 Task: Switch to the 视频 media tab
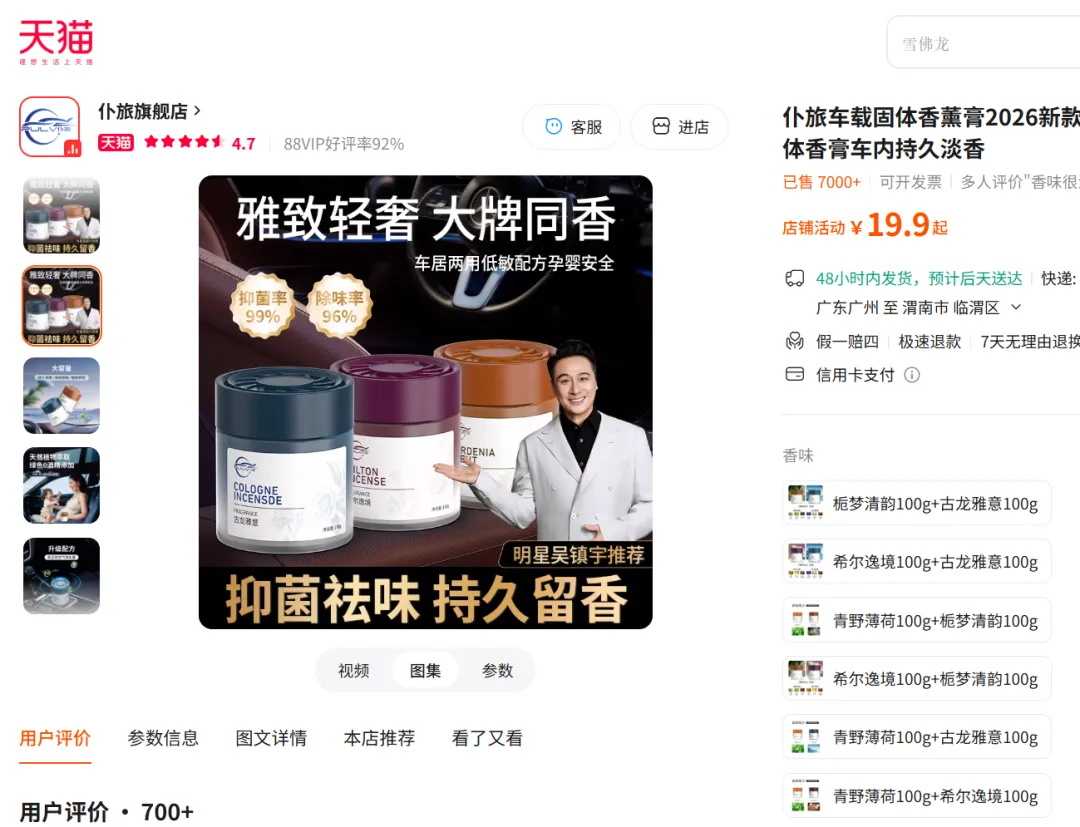point(354,670)
